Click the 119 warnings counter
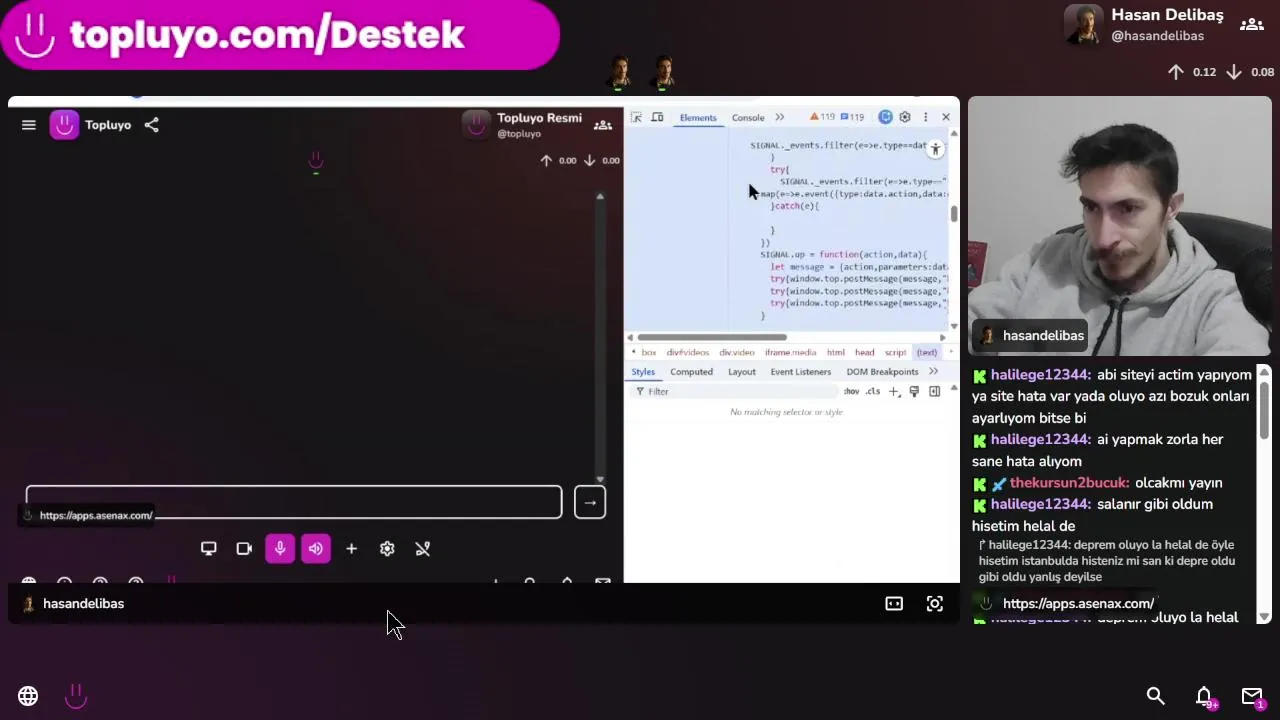This screenshot has width=1280, height=720. [821, 117]
